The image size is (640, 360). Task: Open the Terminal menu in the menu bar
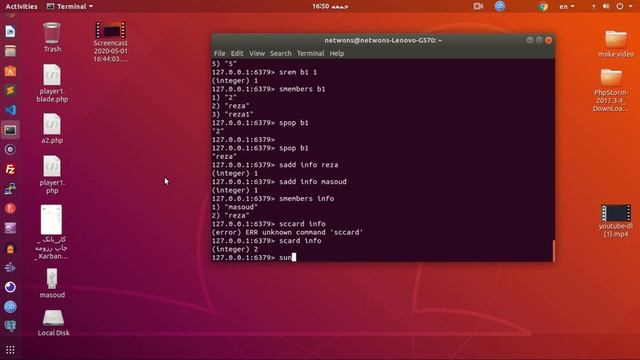pos(311,53)
